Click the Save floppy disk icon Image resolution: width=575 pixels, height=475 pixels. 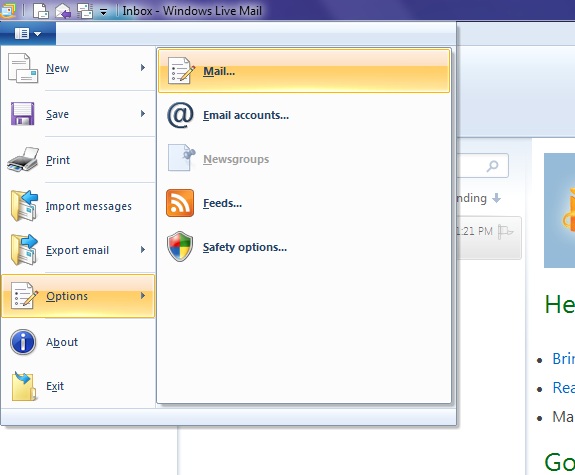[23, 114]
